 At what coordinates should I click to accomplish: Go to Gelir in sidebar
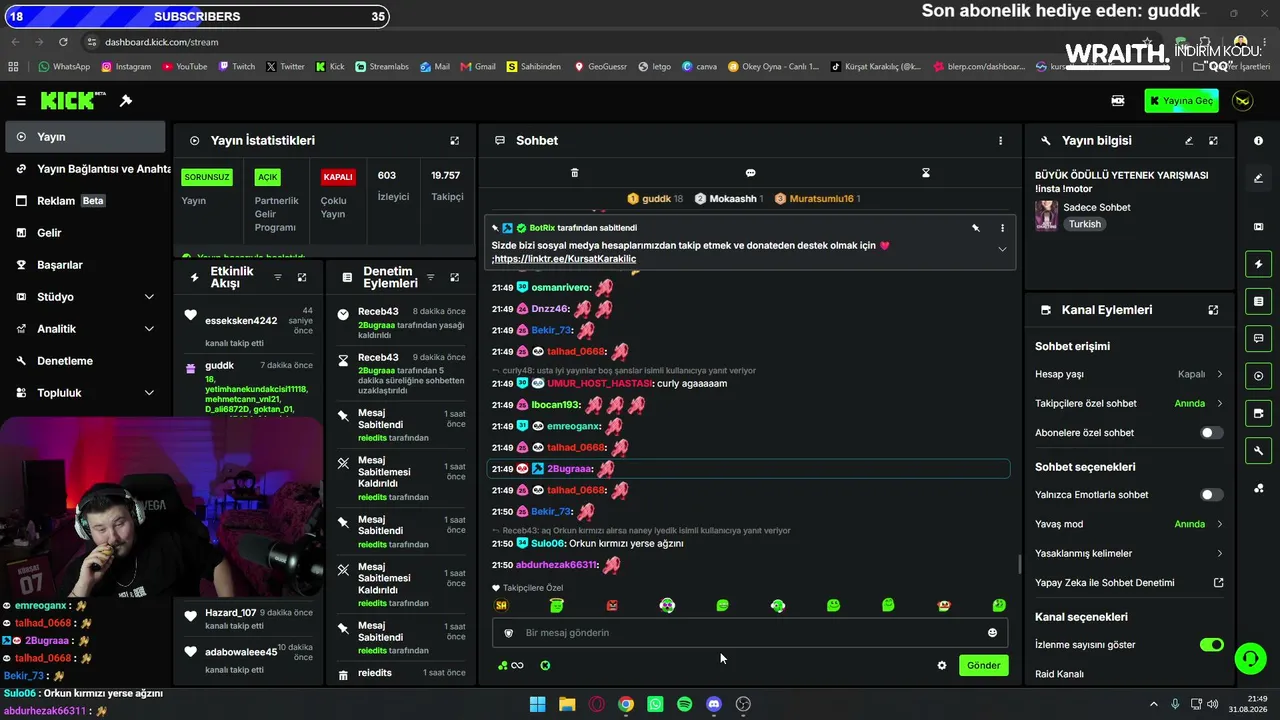coord(85,233)
